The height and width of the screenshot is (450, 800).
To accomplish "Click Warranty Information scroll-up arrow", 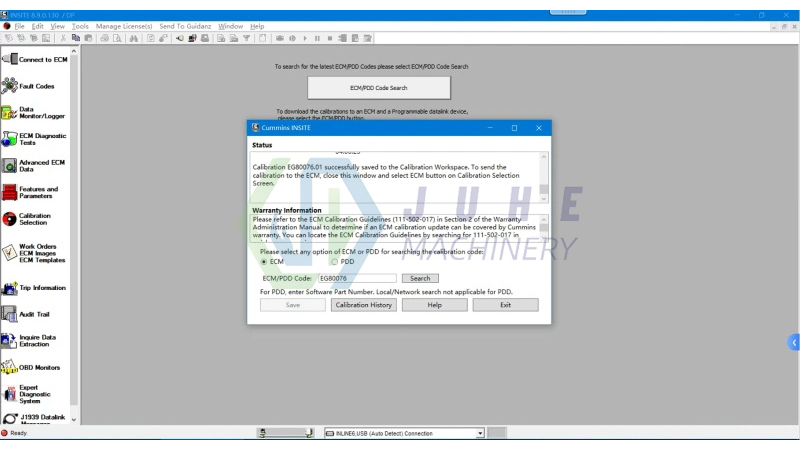I will coord(544,219).
